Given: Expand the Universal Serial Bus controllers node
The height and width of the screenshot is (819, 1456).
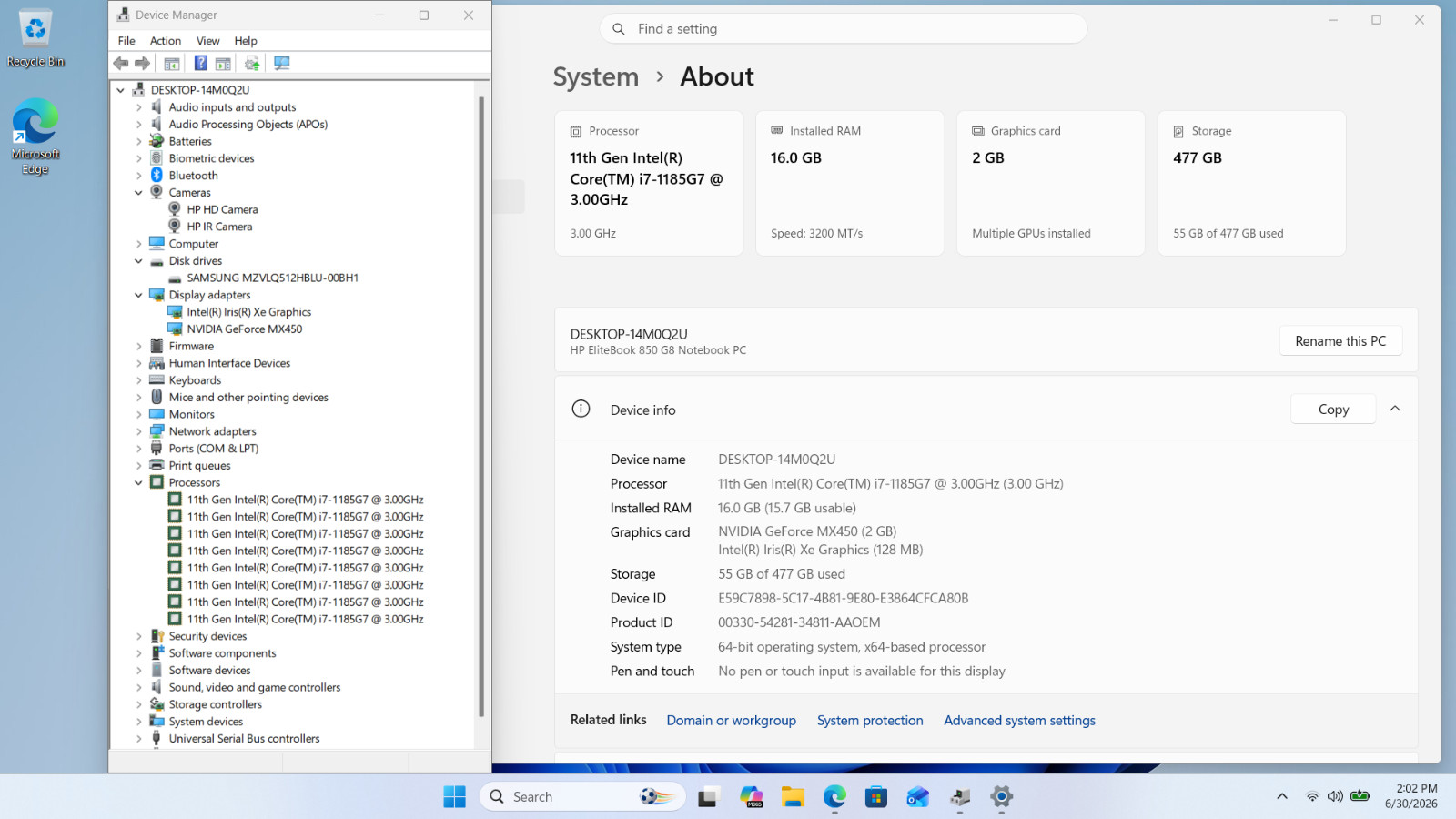Looking at the screenshot, I should pyautogui.click(x=138, y=739).
